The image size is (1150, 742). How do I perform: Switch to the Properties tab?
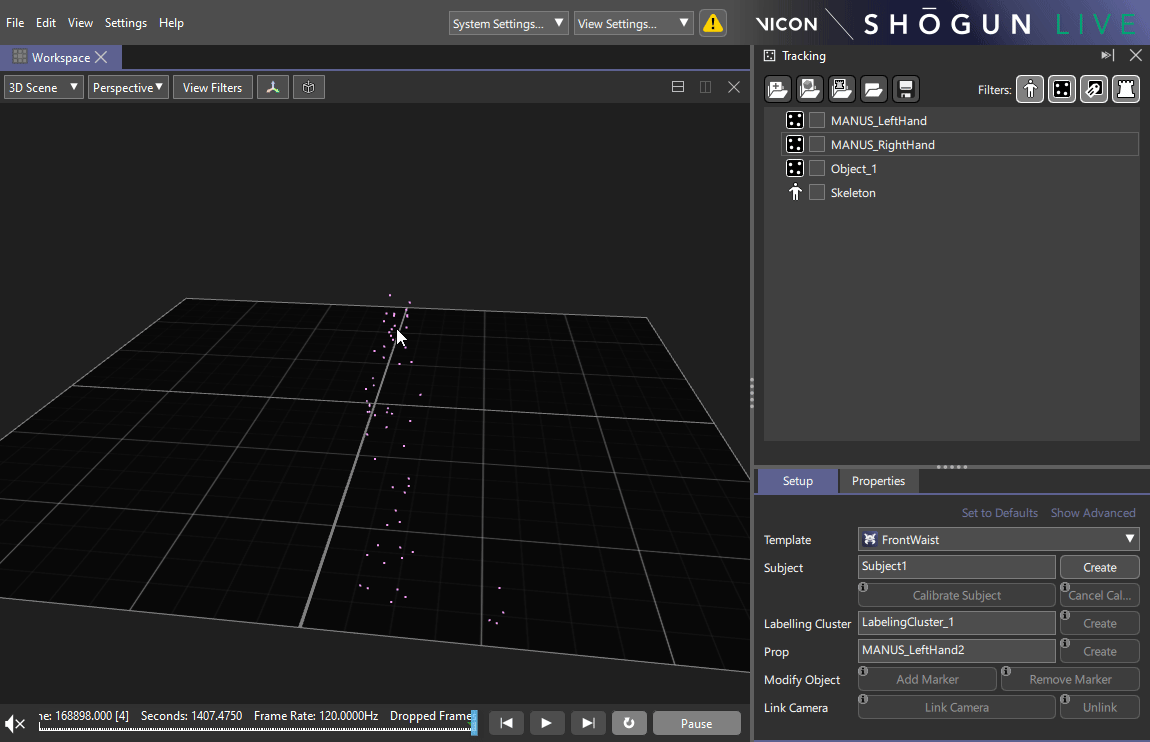(x=878, y=481)
